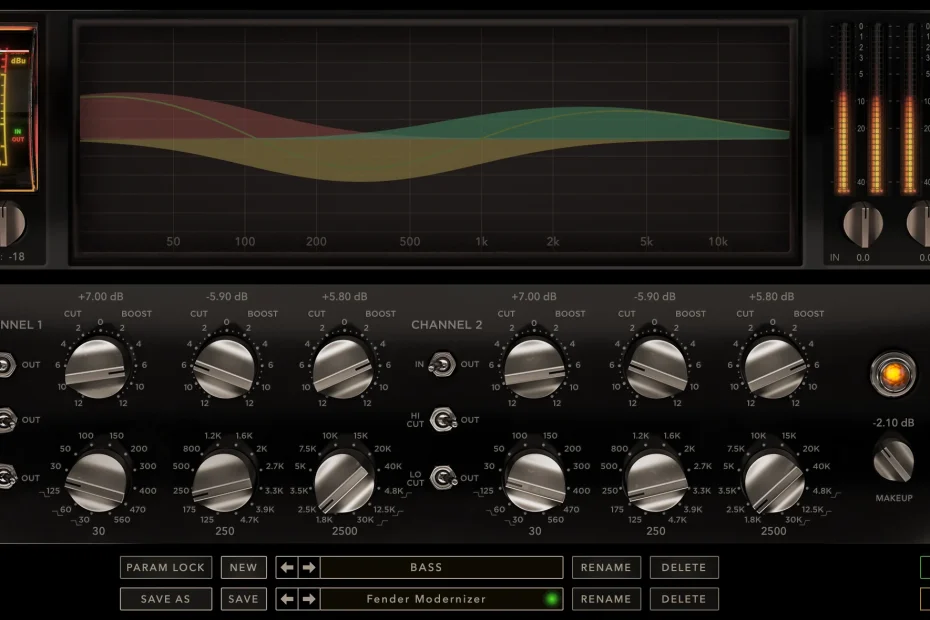Delete the Fender Modernizer preset
This screenshot has width=930, height=620.
pyautogui.click(x=684, y=599)
